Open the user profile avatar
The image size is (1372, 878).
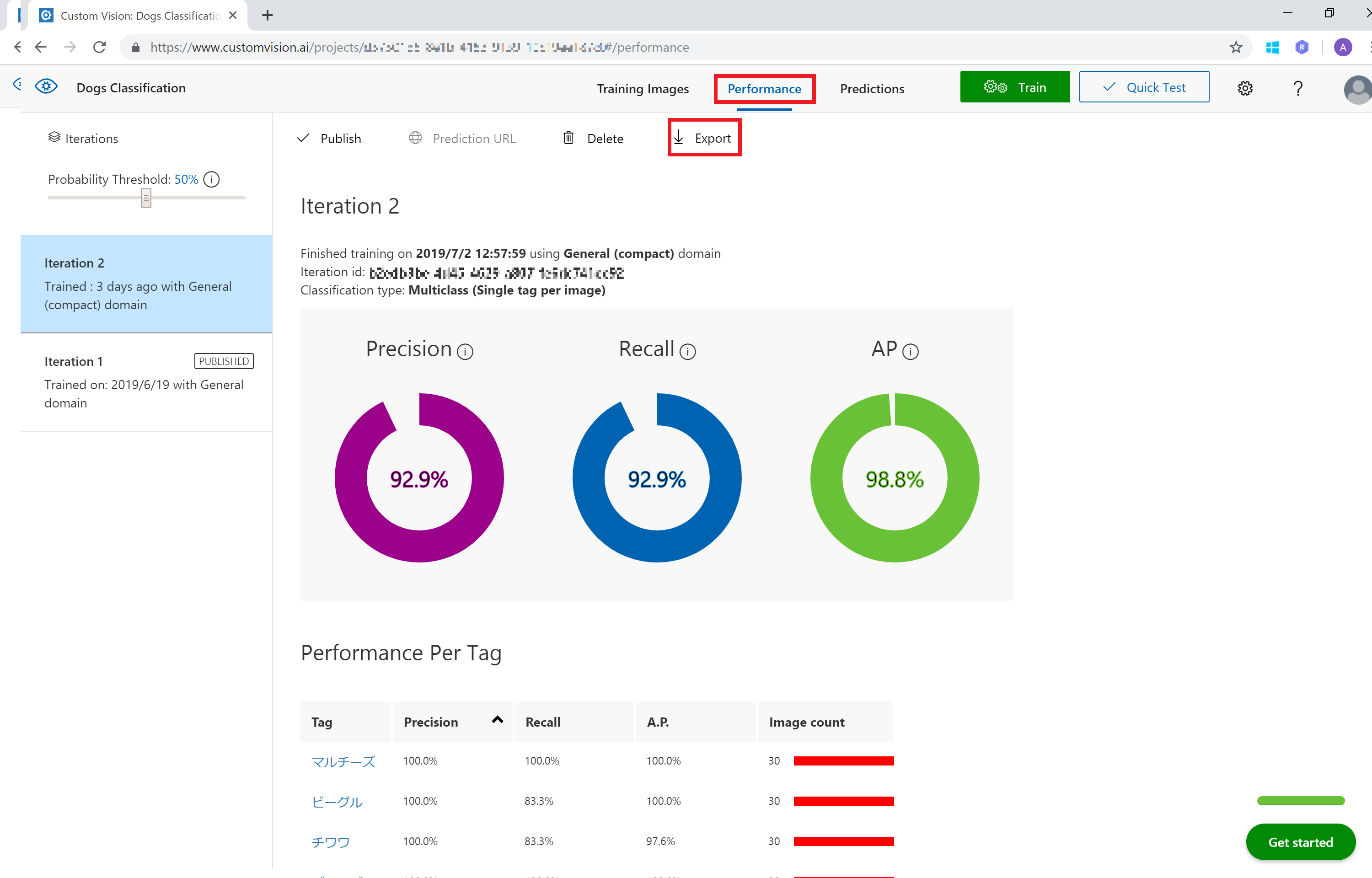click(1357, 90)
